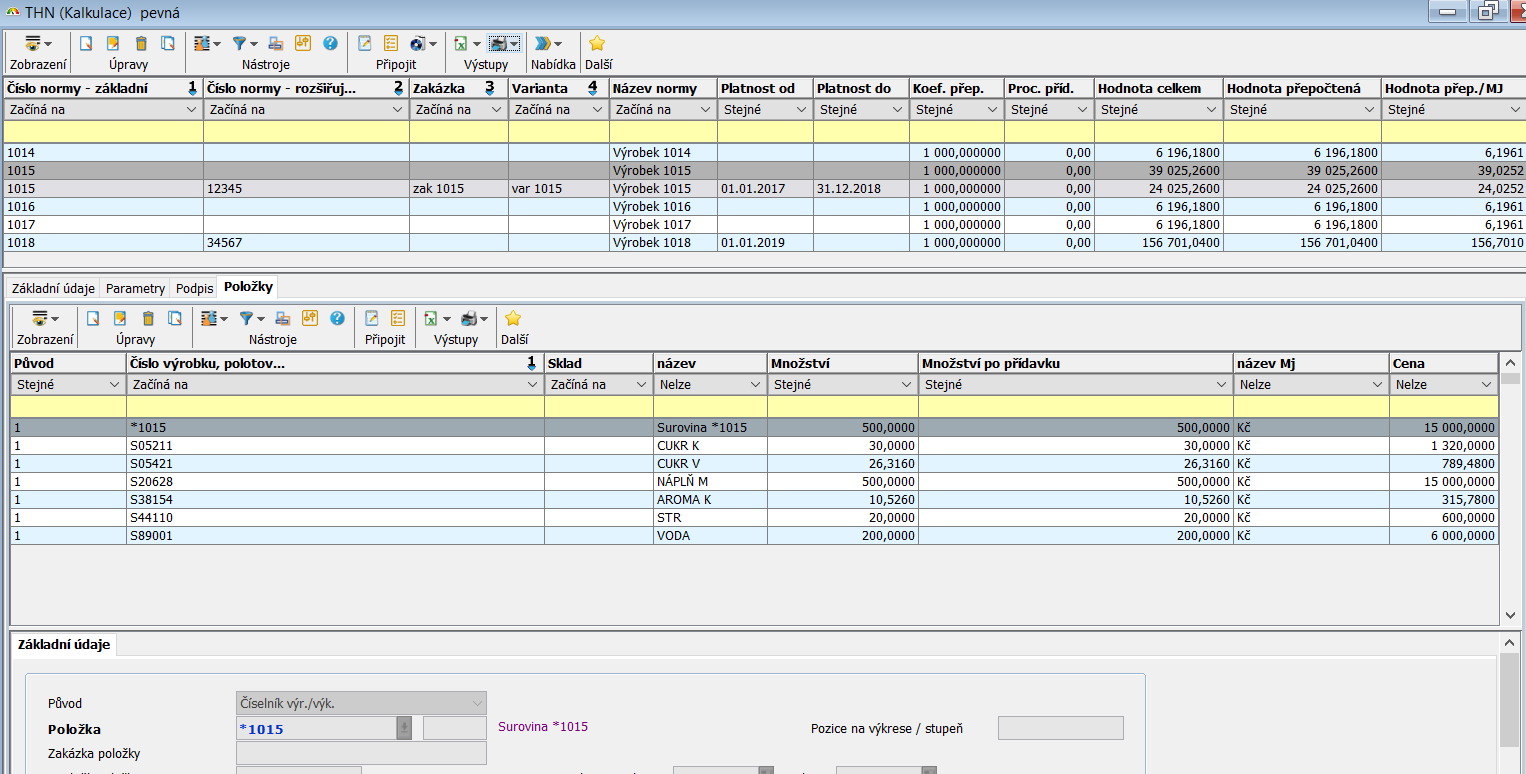
Task: Click the delete trash icon in the top toolbar
Action: (x=141, y=43)
